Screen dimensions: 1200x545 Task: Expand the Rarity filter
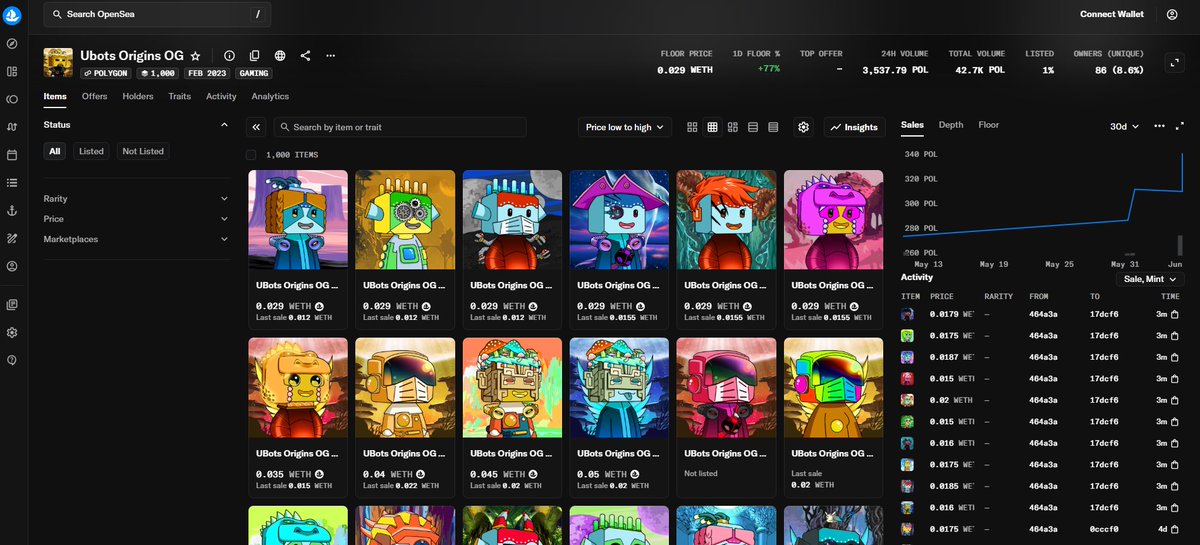(136, 199)
